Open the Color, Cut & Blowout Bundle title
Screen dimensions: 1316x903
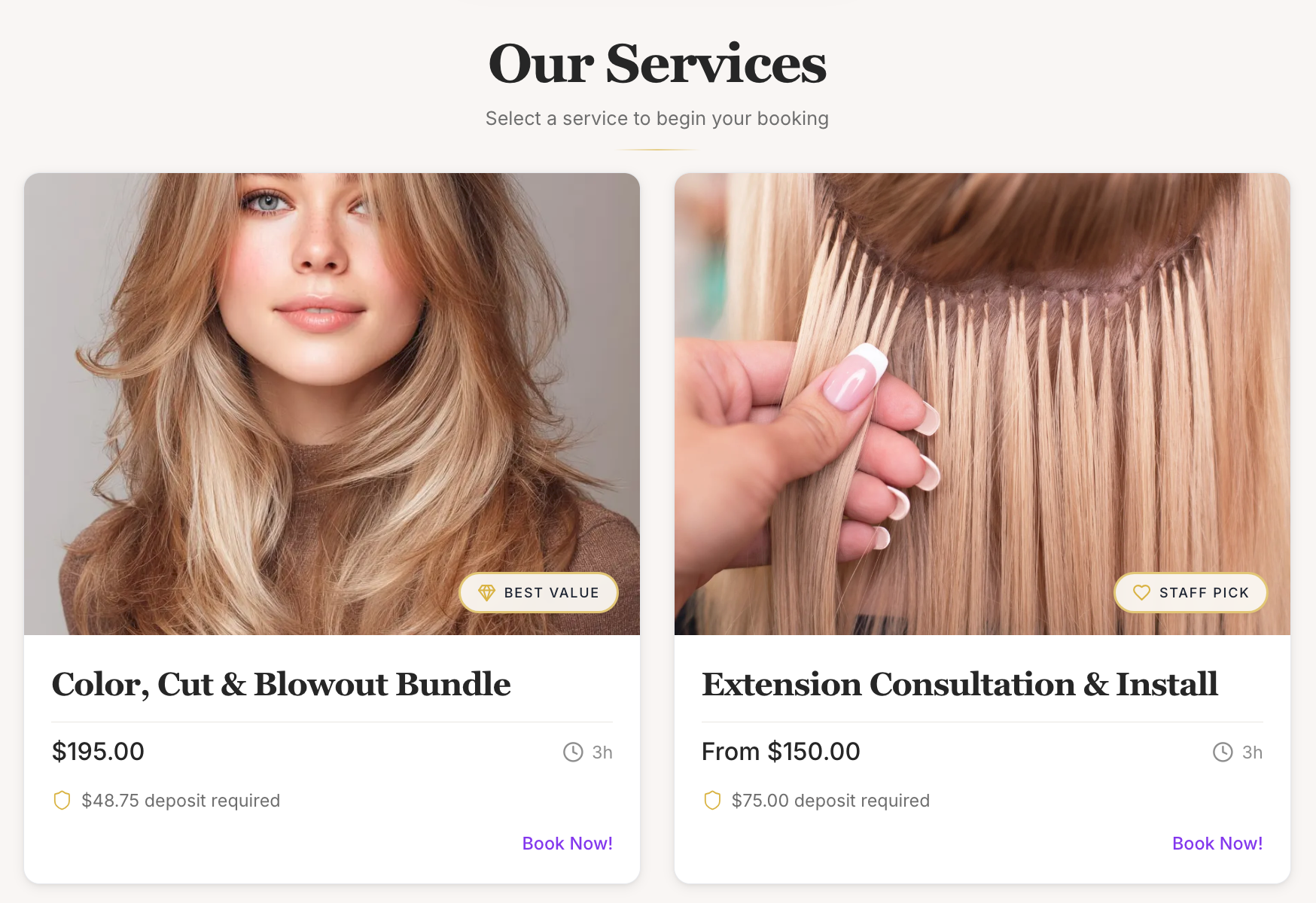[281, 685]
